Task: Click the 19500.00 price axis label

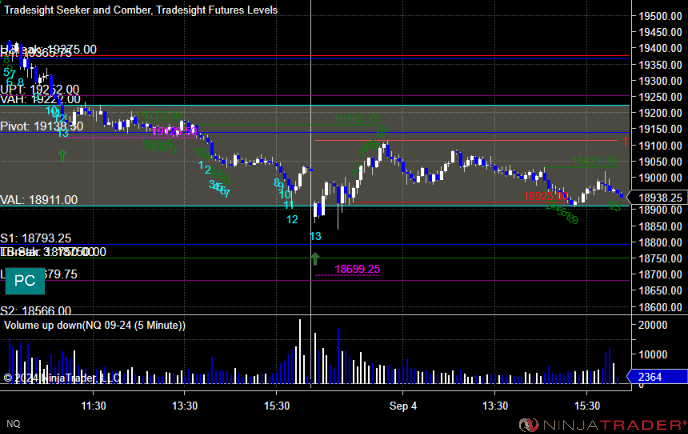Action: click(660, 16)
